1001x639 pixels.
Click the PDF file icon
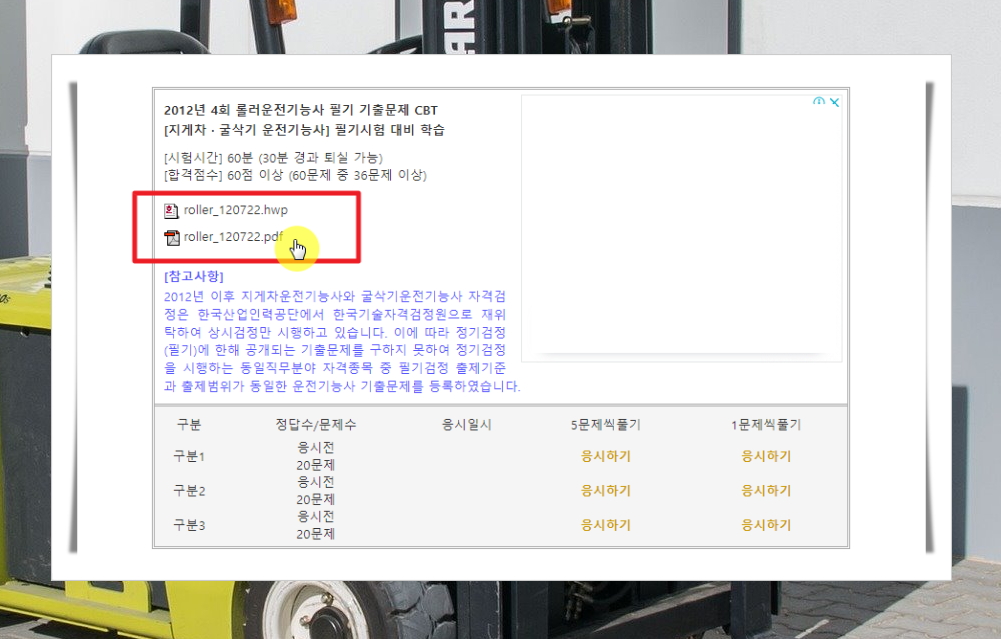click(172, 238)
